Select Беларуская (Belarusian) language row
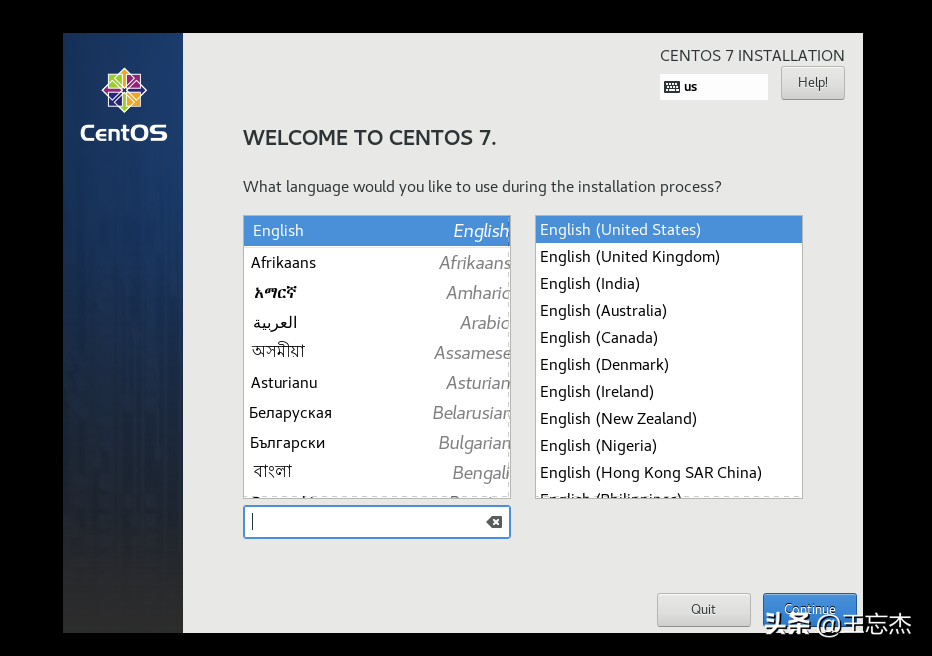This screenshot has height=656, width=932. click(x=377, y=412)
